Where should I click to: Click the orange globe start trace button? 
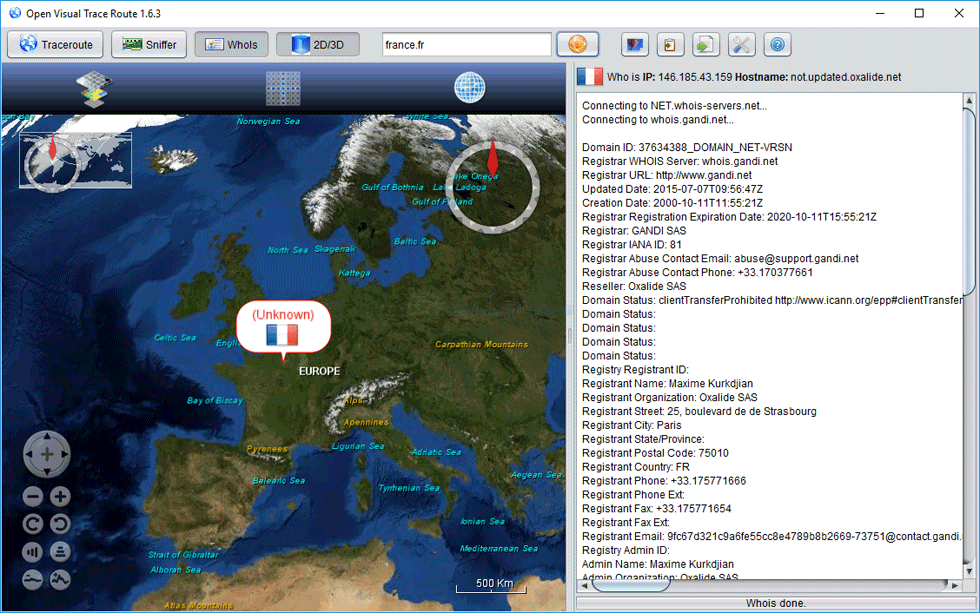click(x=578, y=44)
